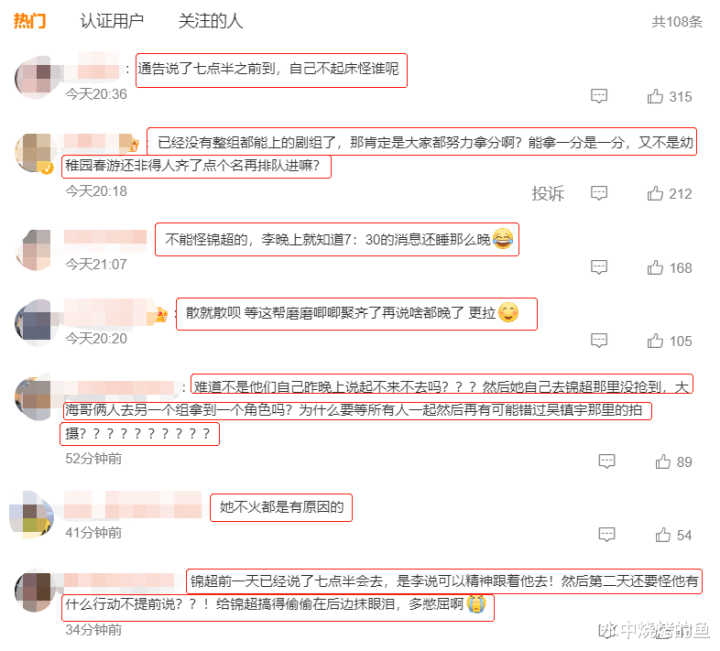Like the comment with 89 likes
Screen dimensions: 720x651
[663, 462]
